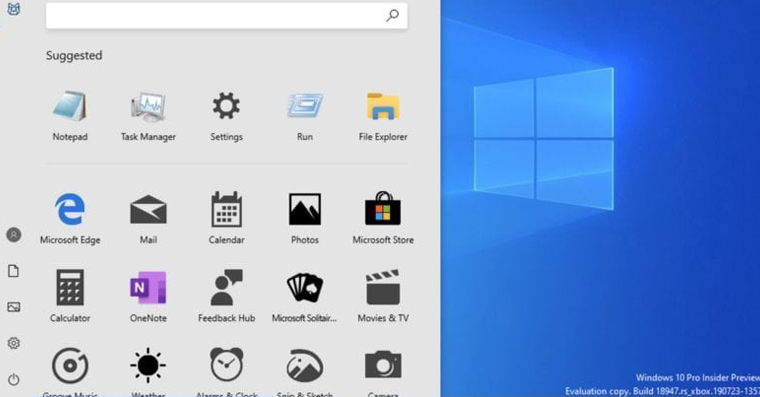Click the Suggested section heading

tap(74, 56)
